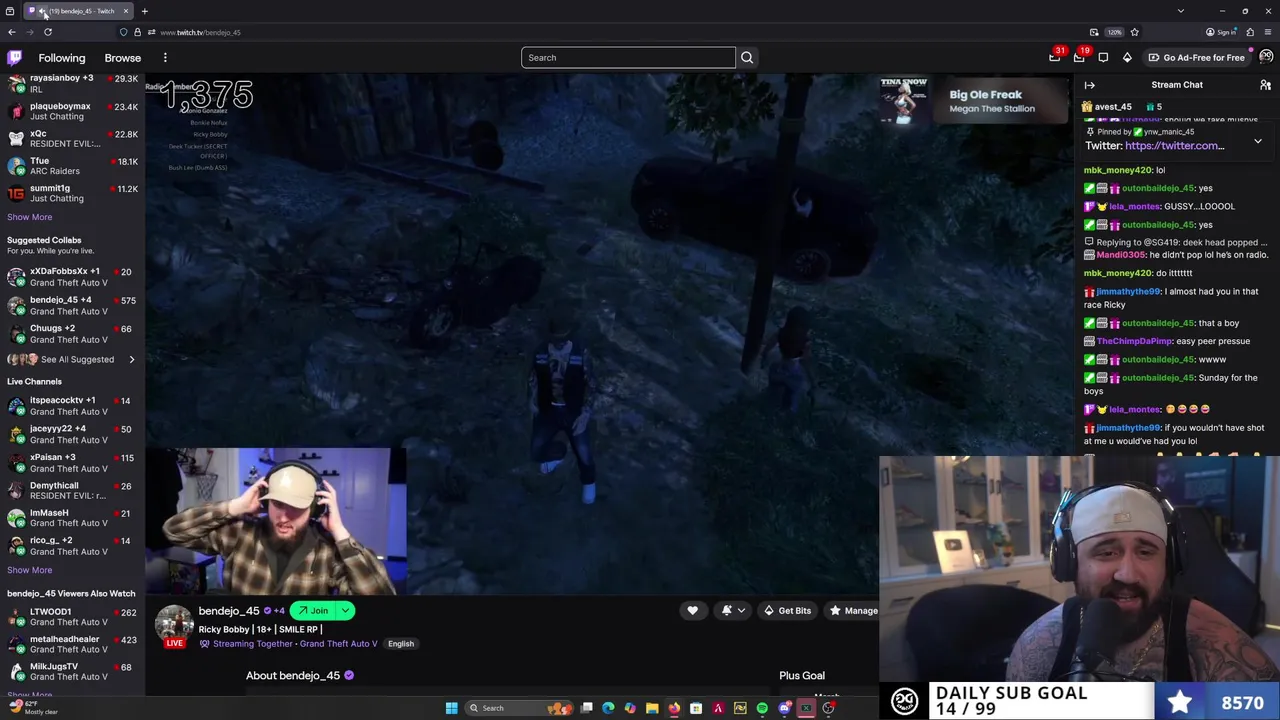Click the search magnifier button
The height and width of the screenshot is (720, 1280).
tap(747, 58)
